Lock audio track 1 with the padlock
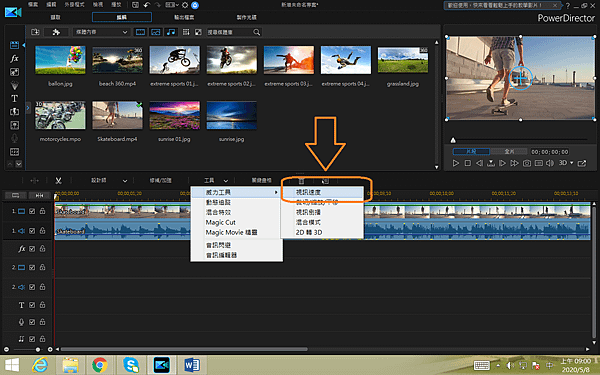This screenshot has width=600, height=375. 42,231
